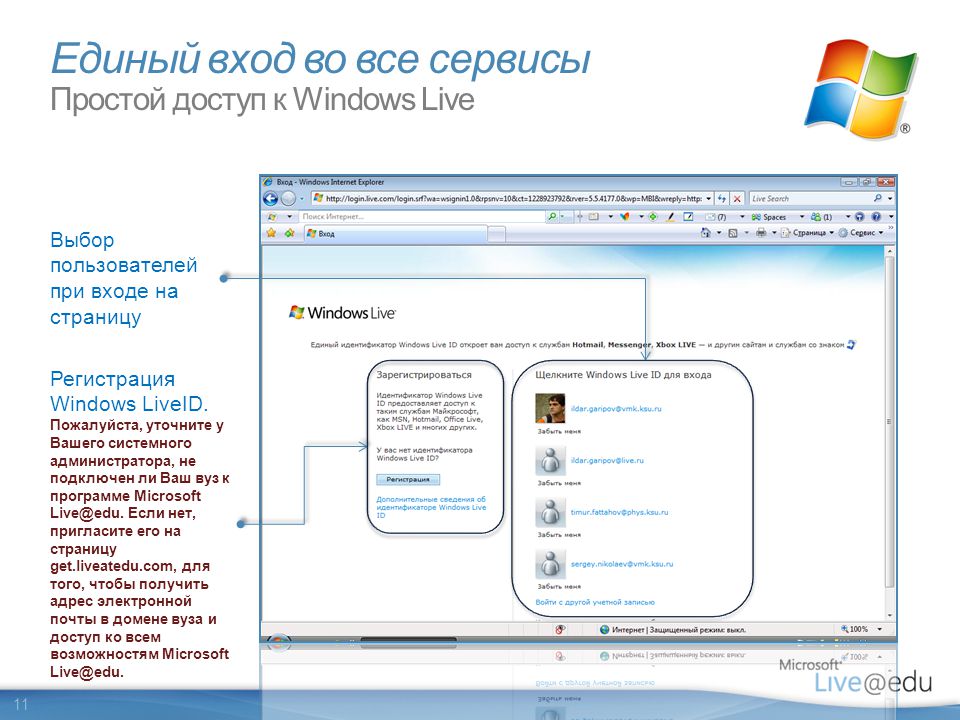Click 'Забыть меня' under sergey.nikolaev@vmk.ksu.ru
Viewport: 960px width, 720px height.
(x=559, y=587)
